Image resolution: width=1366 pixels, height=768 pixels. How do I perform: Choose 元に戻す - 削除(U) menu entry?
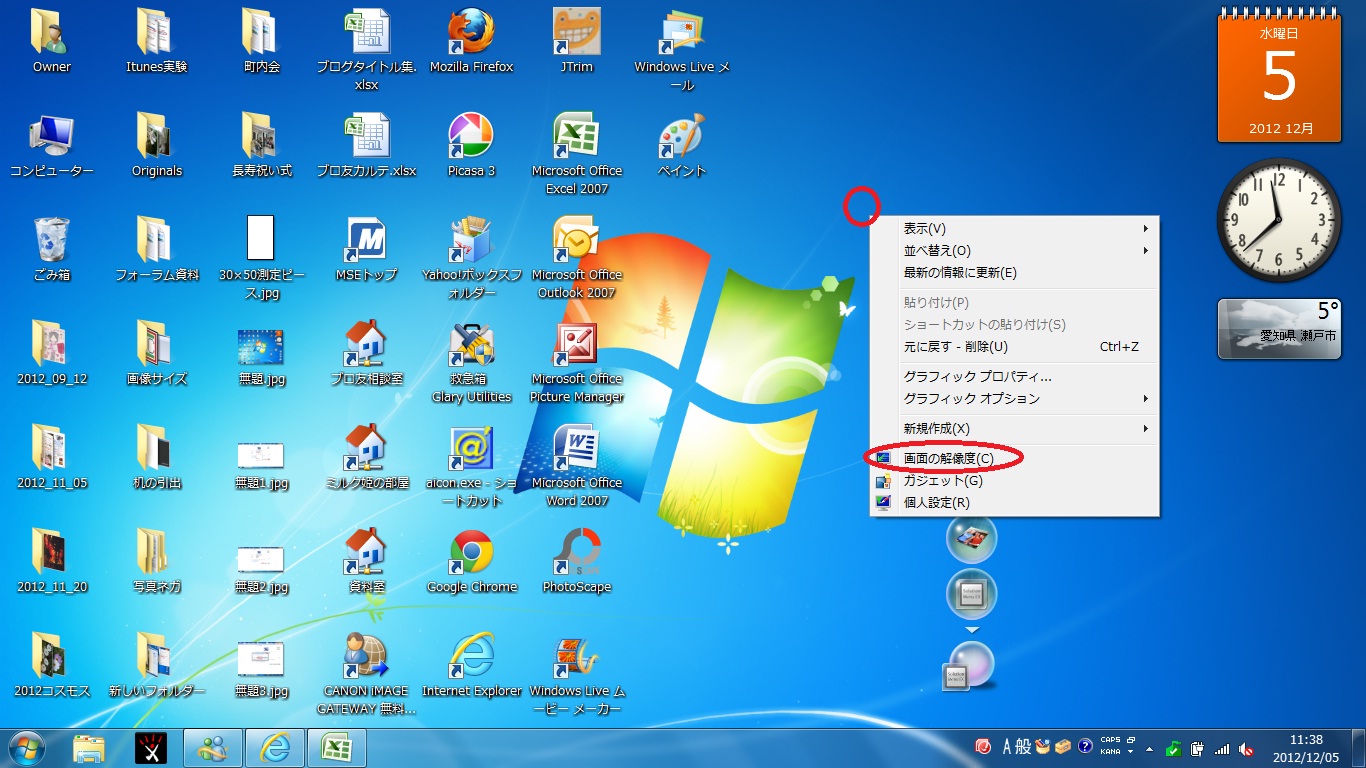1014,347
